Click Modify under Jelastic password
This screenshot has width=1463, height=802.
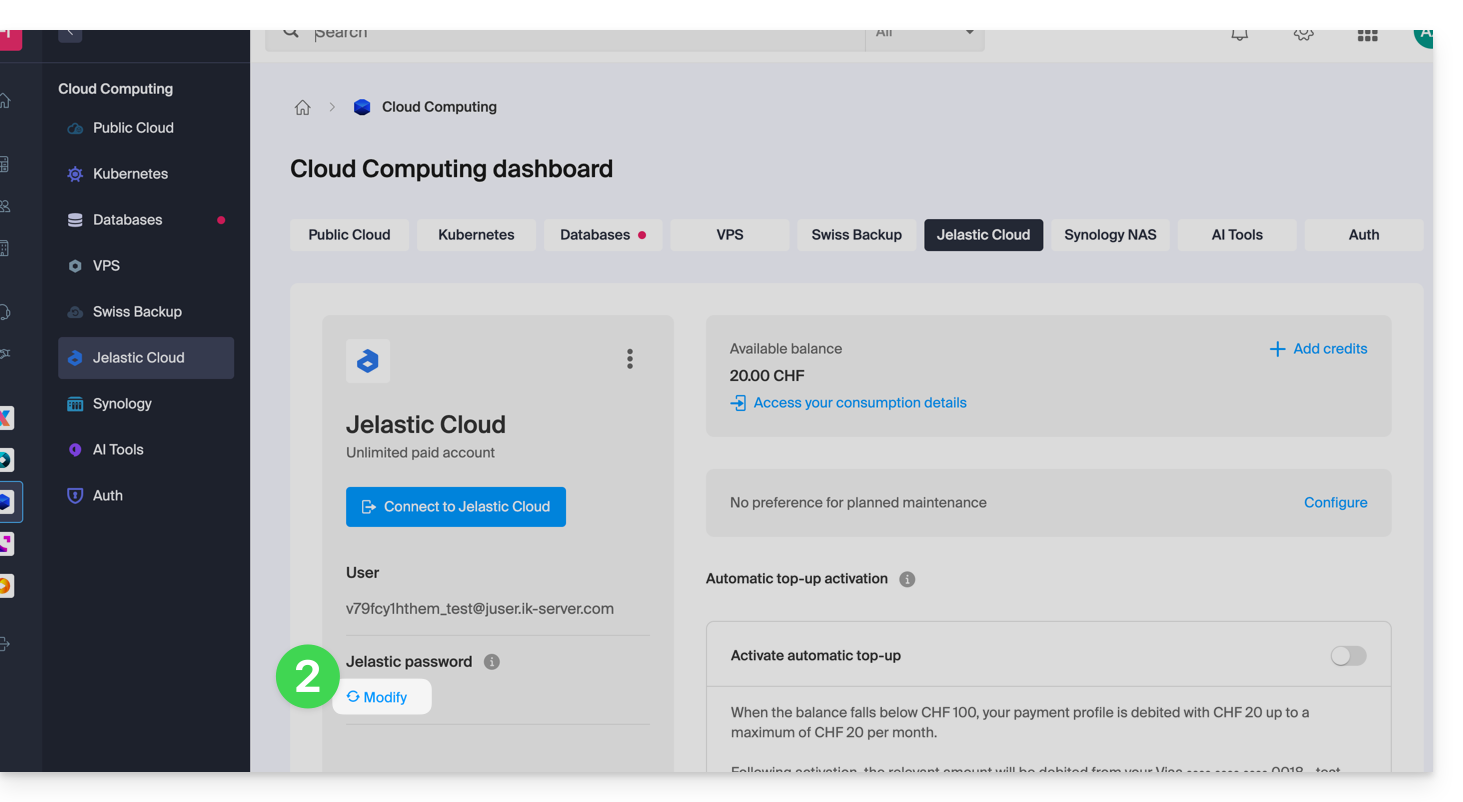(378, 697)
